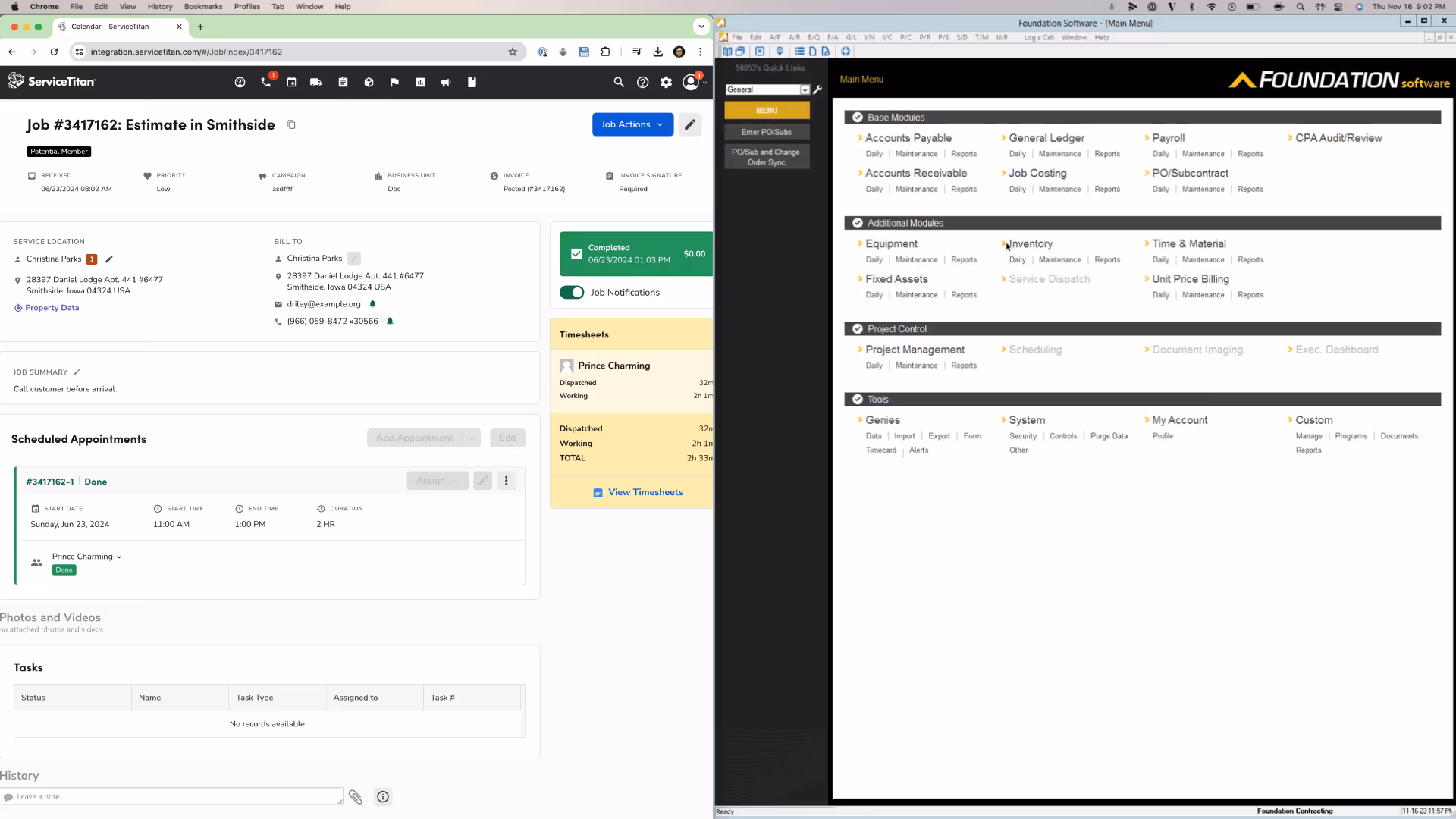Edit the job summary pencil icon

pyautogui.click(x=77, y=372)
